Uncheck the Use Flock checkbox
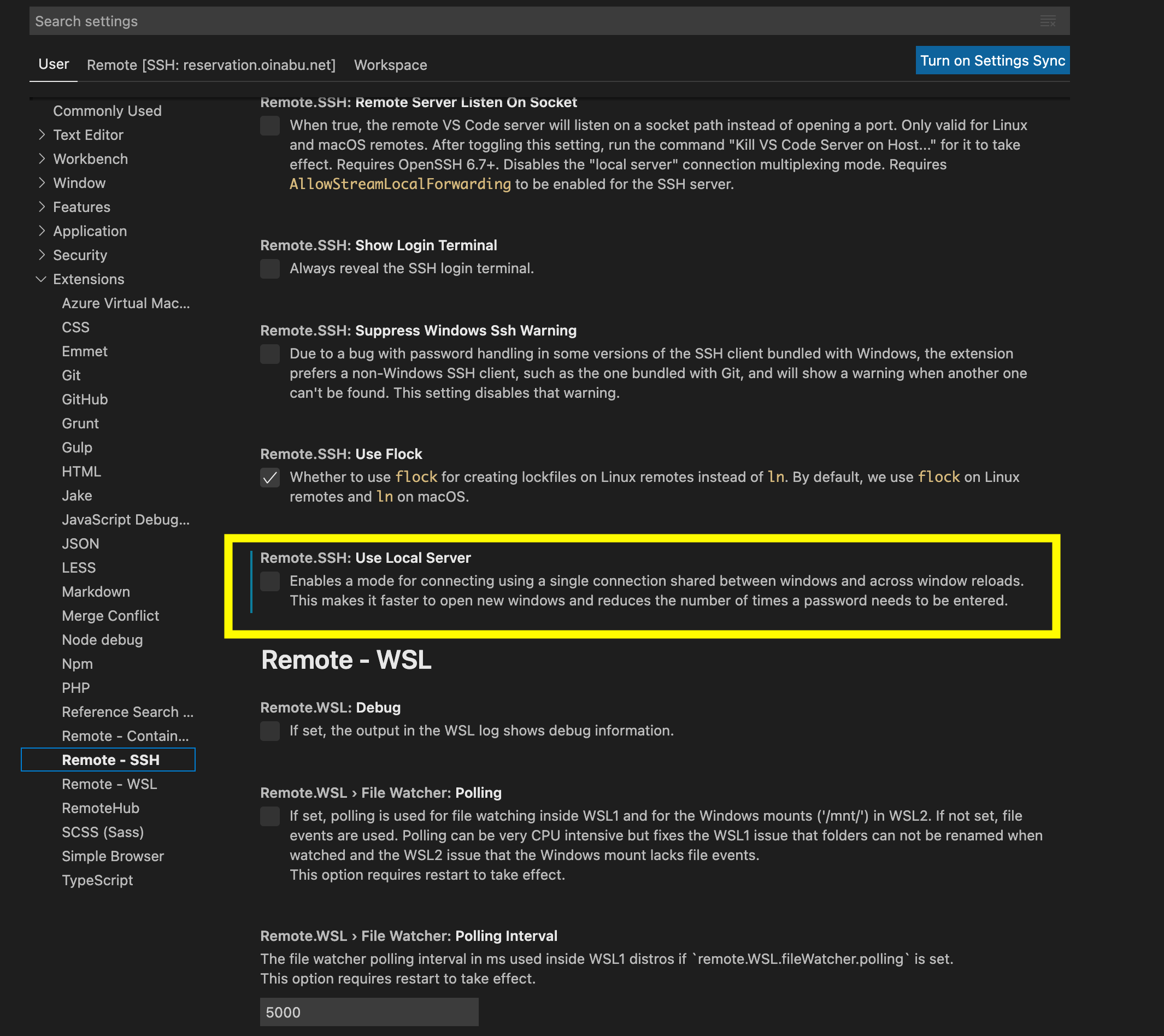The width and height of the screenshot is (1164, 1036). pyautogui.click(x=270, y=477)
